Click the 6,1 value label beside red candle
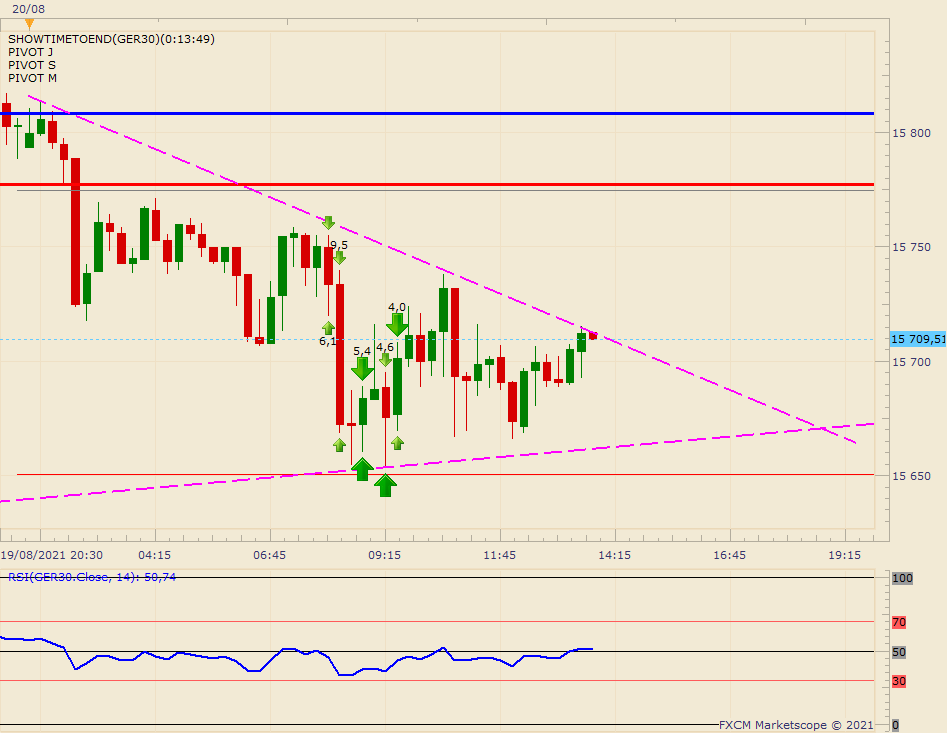 pos(328,342)
